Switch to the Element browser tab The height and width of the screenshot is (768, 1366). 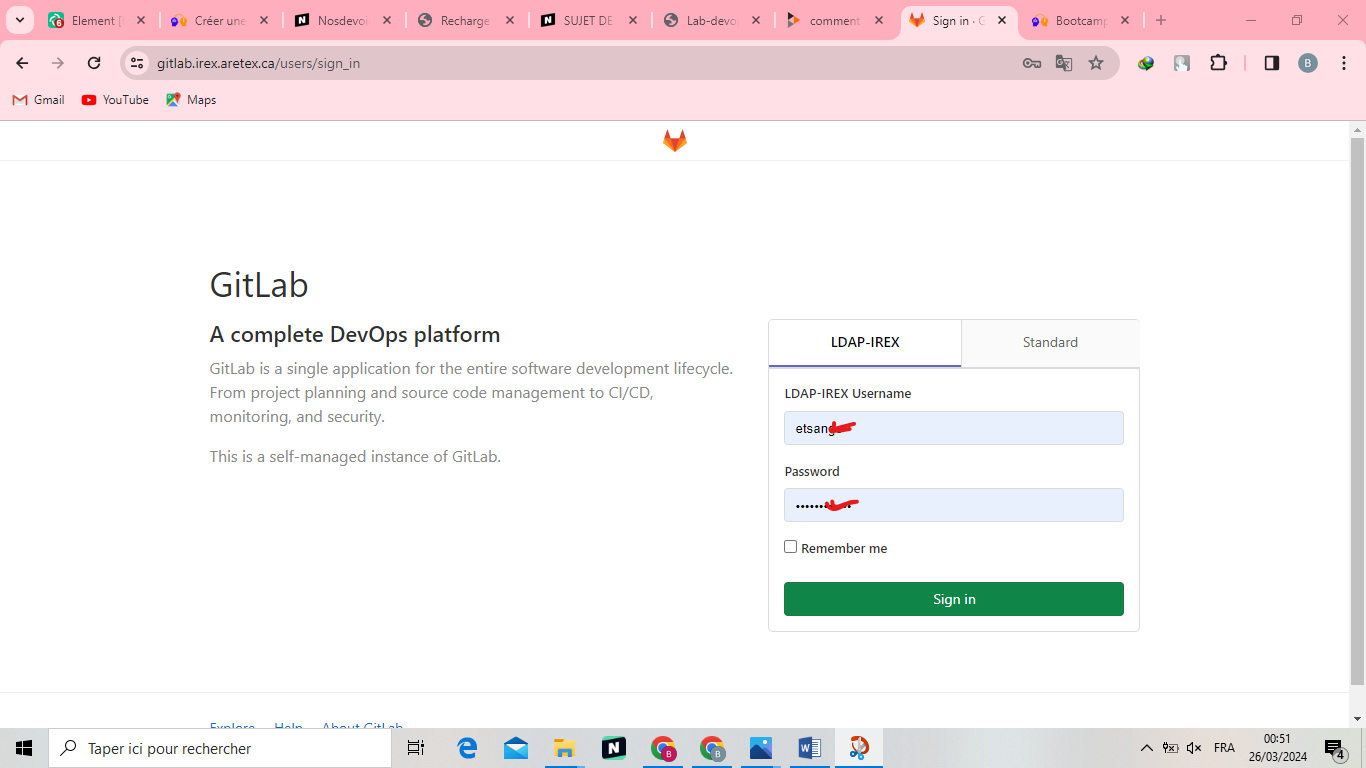point(95,20)
